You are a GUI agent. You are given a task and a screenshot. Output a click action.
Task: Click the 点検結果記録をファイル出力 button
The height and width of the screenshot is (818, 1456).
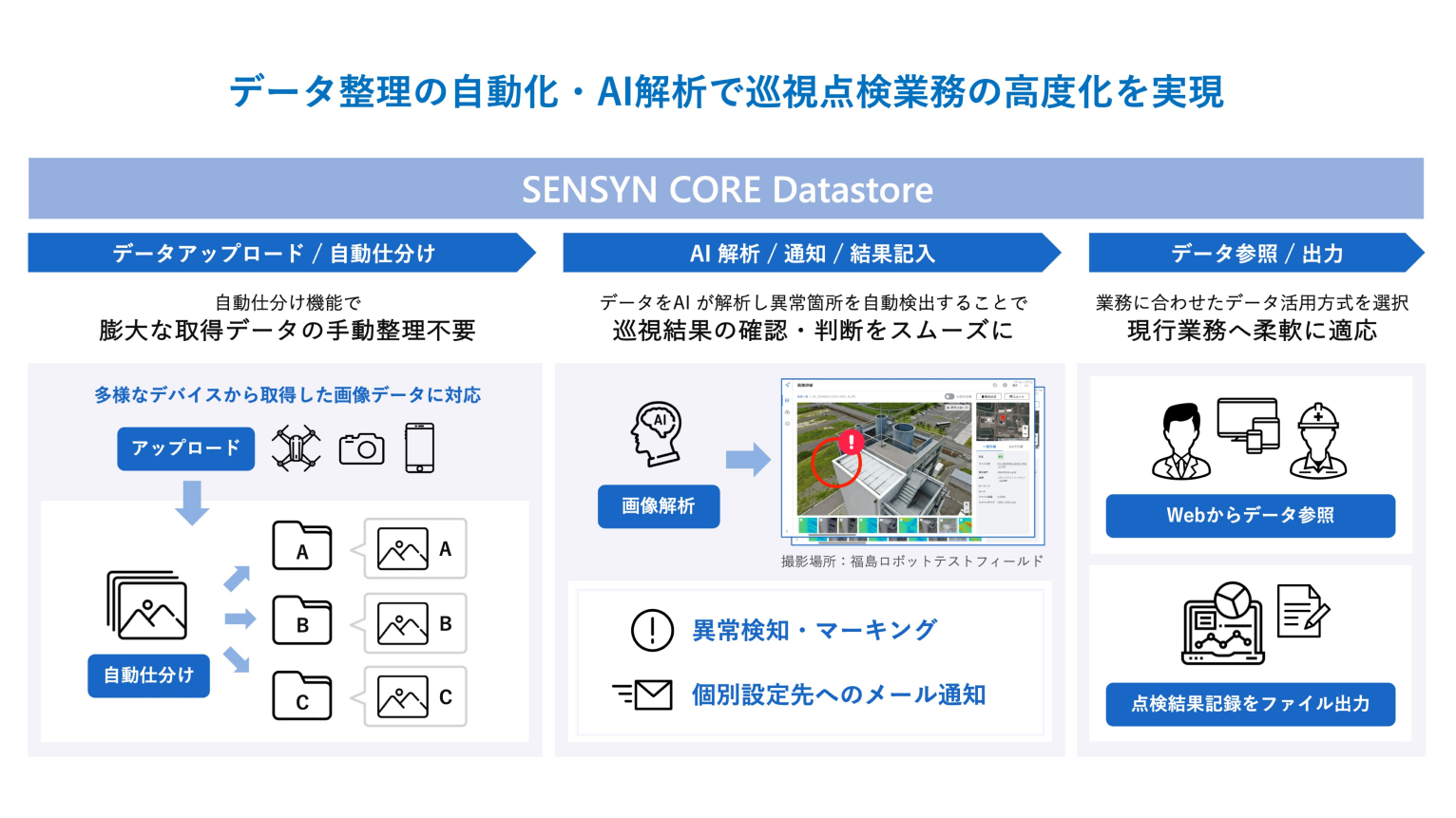click(1250, 704)
